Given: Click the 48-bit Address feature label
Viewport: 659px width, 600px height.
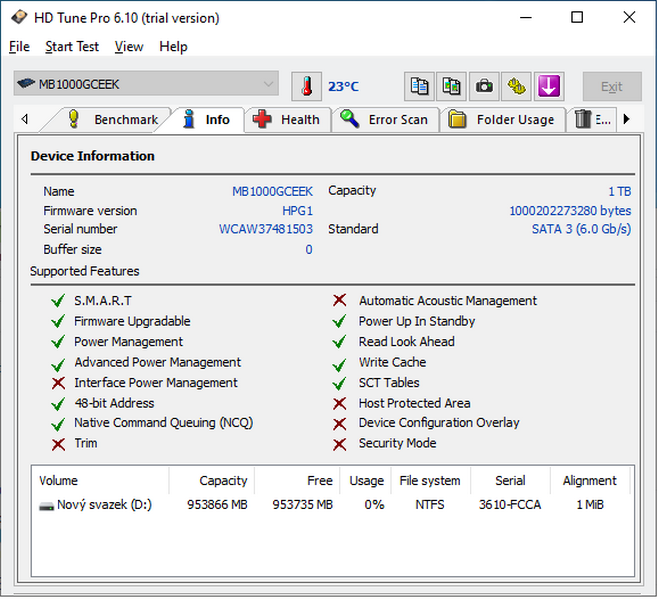Looking at the screenshot, I should click(x=114, y=404).
